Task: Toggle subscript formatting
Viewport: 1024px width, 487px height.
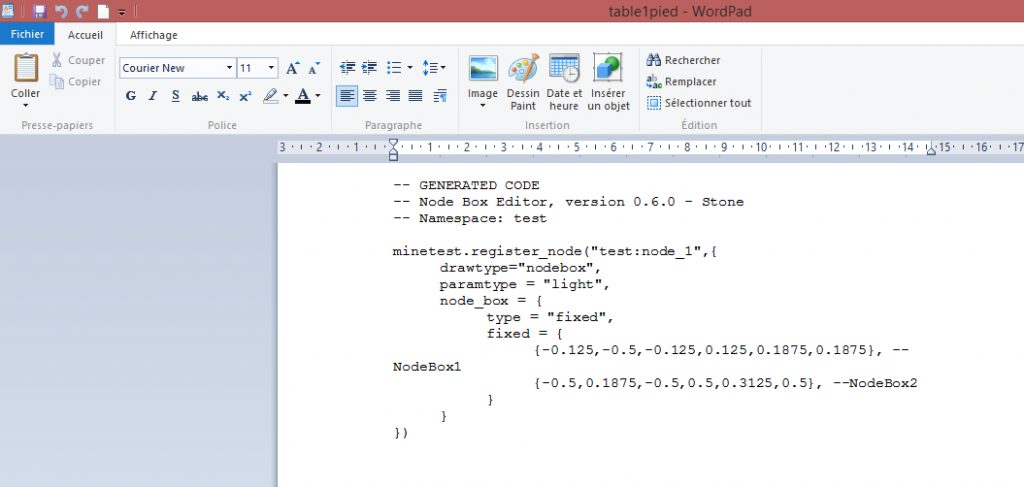Action: pos(223,97)
